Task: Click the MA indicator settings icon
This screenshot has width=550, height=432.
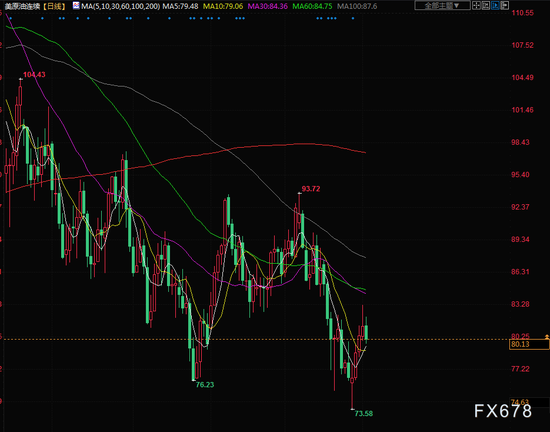Action: (76, 5)
